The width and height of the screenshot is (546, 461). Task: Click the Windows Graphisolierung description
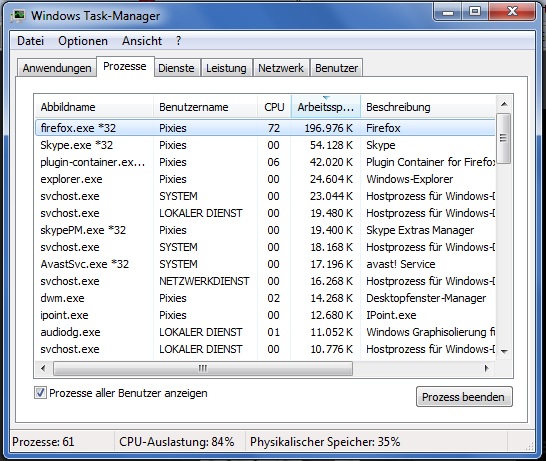[x=430, y=332]
